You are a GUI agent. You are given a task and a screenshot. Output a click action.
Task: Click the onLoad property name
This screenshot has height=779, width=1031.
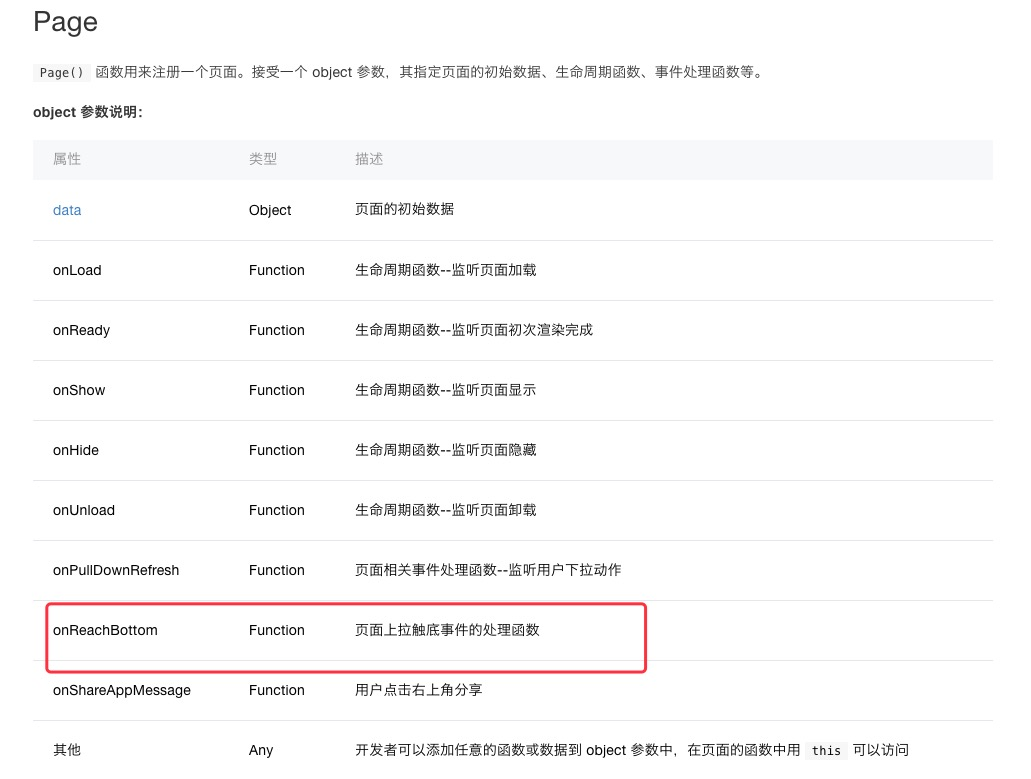(x=77, y=270)
